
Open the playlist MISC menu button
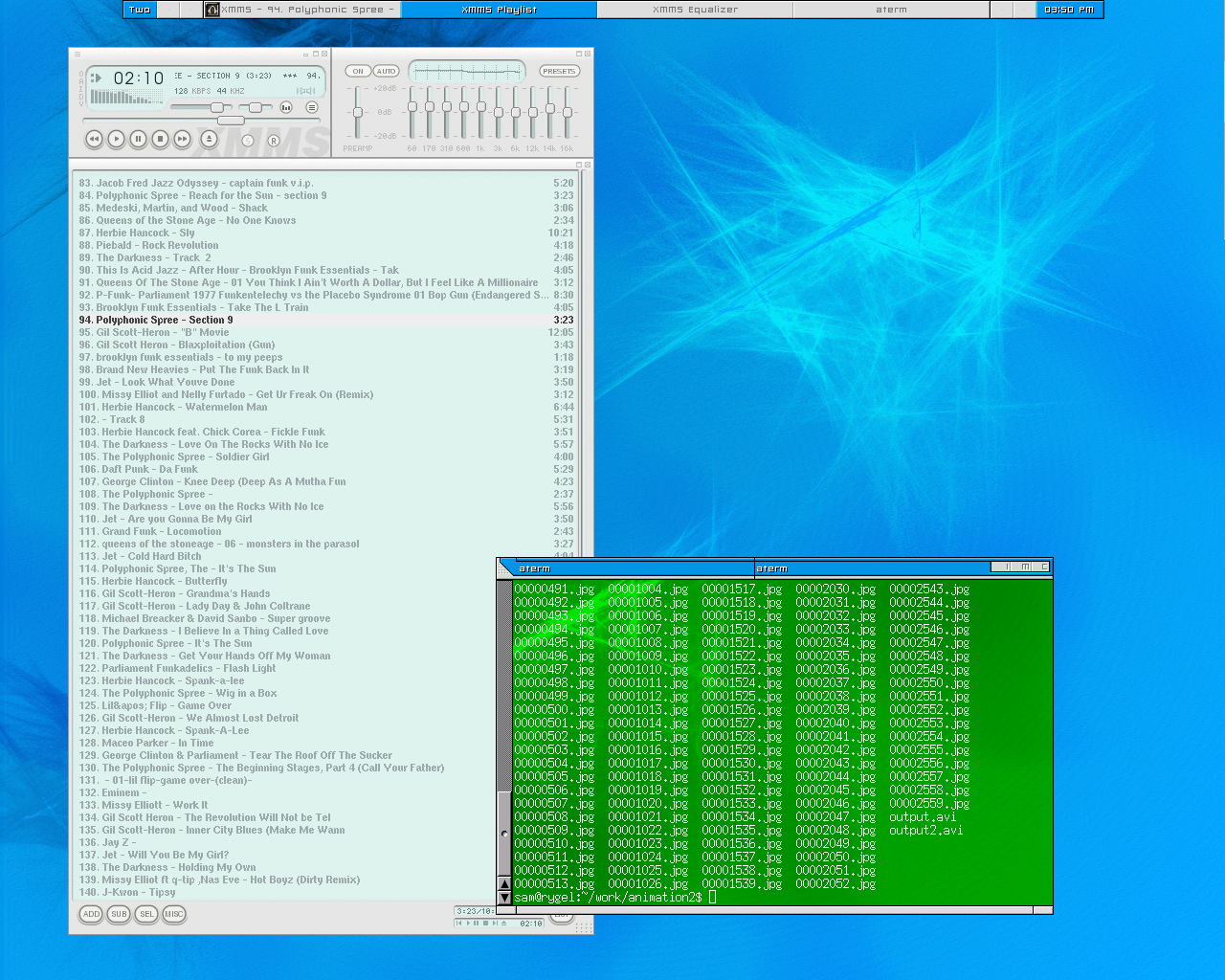(x=174, y=914)
